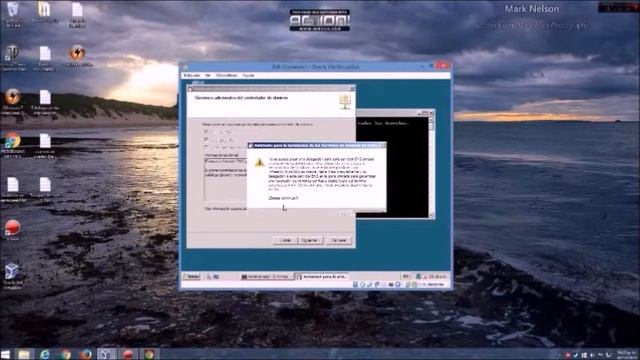Click the red recording icon in host system tray
Viewport: 640px width, 360px height.
(567, 355)
